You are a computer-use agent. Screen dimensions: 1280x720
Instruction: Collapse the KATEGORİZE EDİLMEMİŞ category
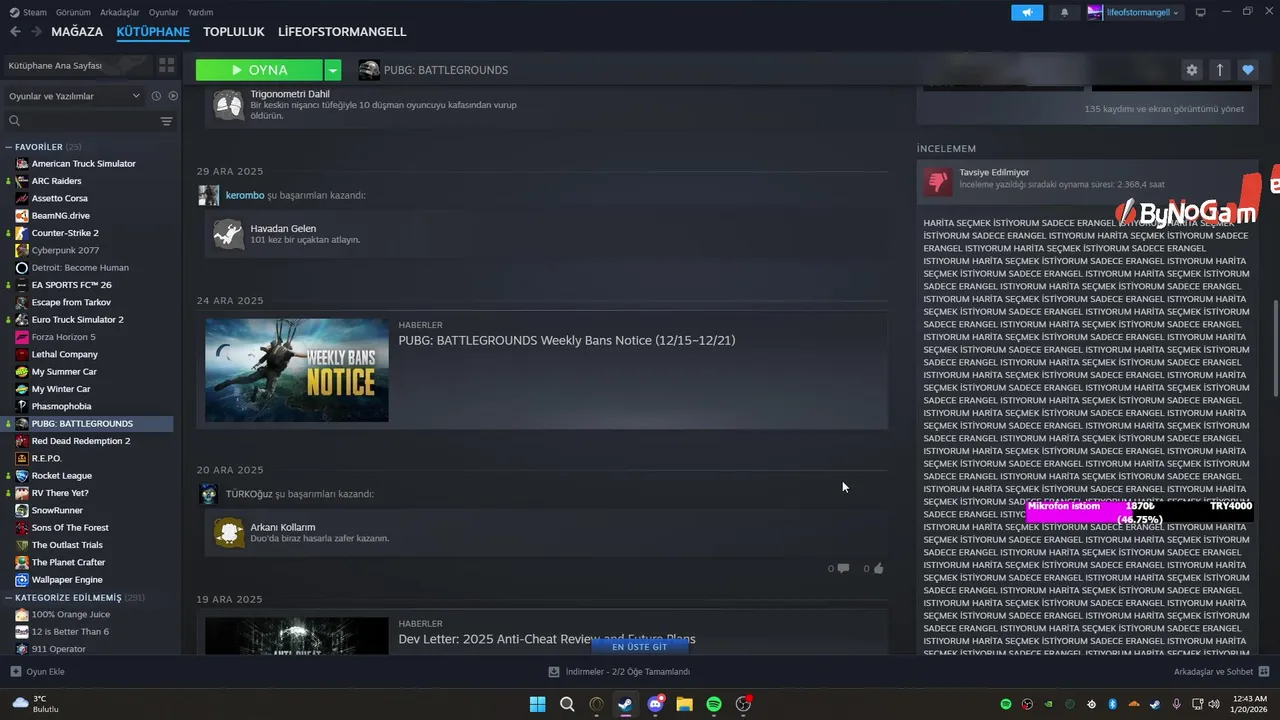point(8,597)
